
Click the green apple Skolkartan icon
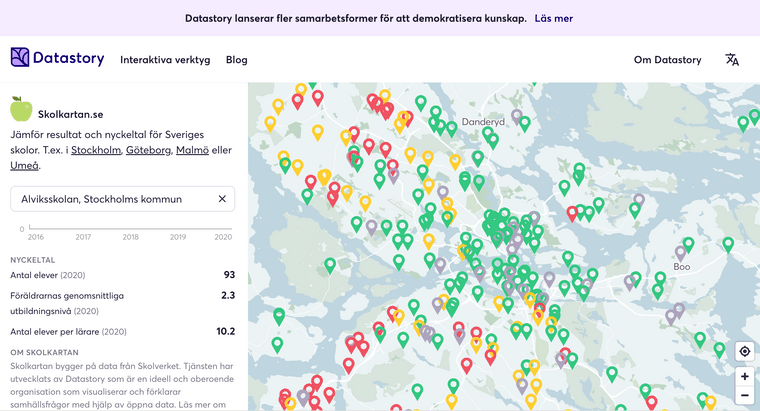click(21, 109)
